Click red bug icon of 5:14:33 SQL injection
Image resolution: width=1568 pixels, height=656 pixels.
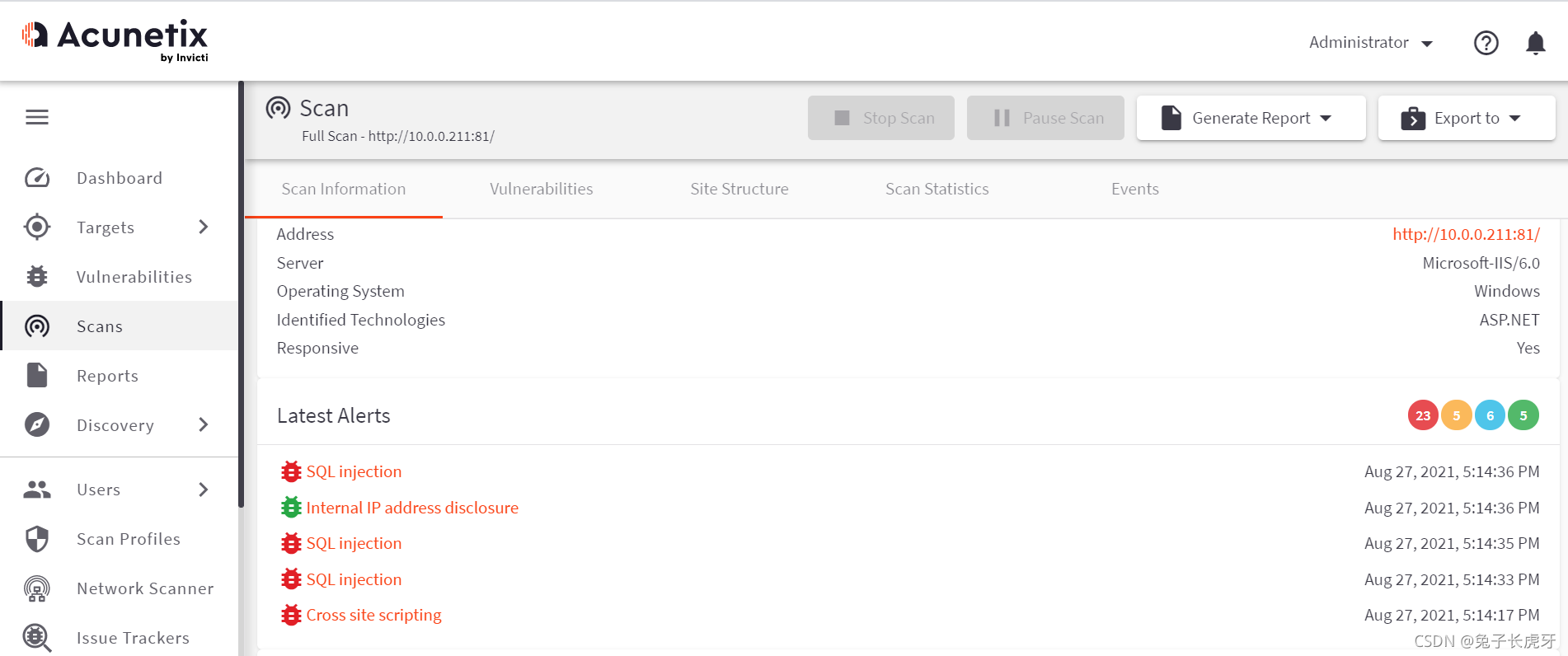click(x=291, y=579)
